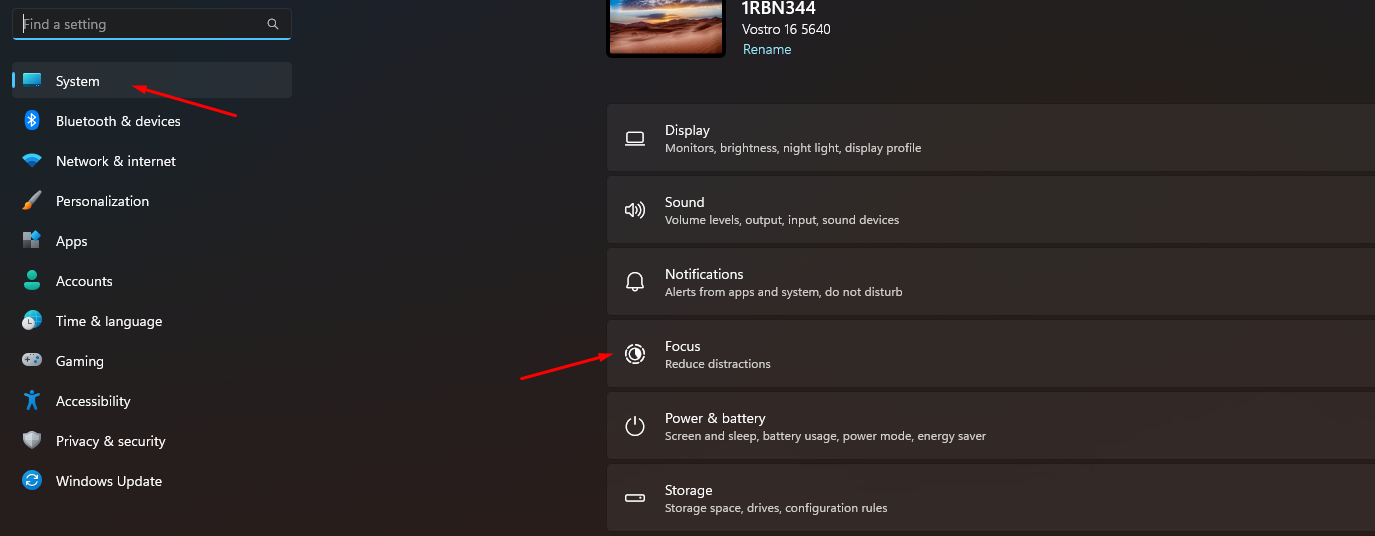Click the Gaming controller icon
This screenshot has width=1375, height=536.
32,361
